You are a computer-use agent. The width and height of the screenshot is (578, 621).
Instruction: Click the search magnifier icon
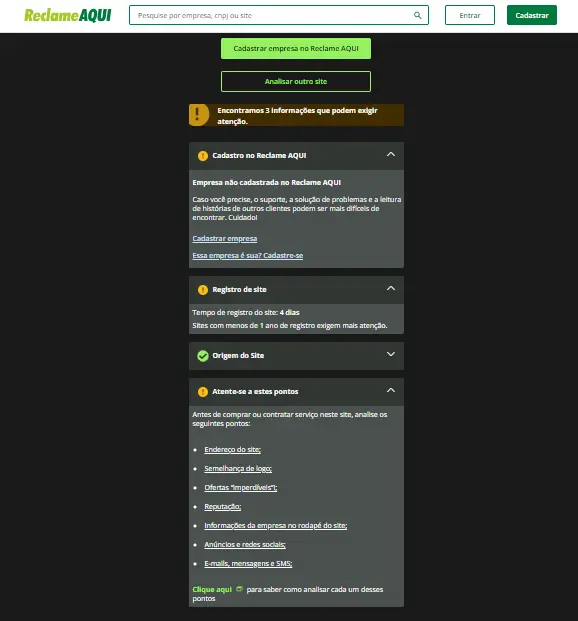click(x=417, y=15)
